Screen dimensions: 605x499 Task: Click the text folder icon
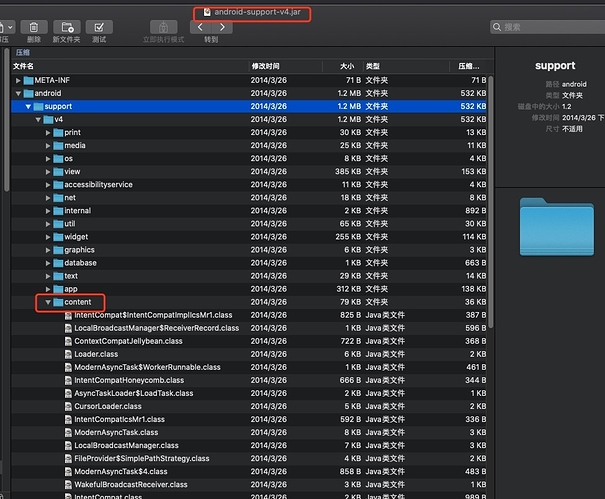tap(58, 276)
